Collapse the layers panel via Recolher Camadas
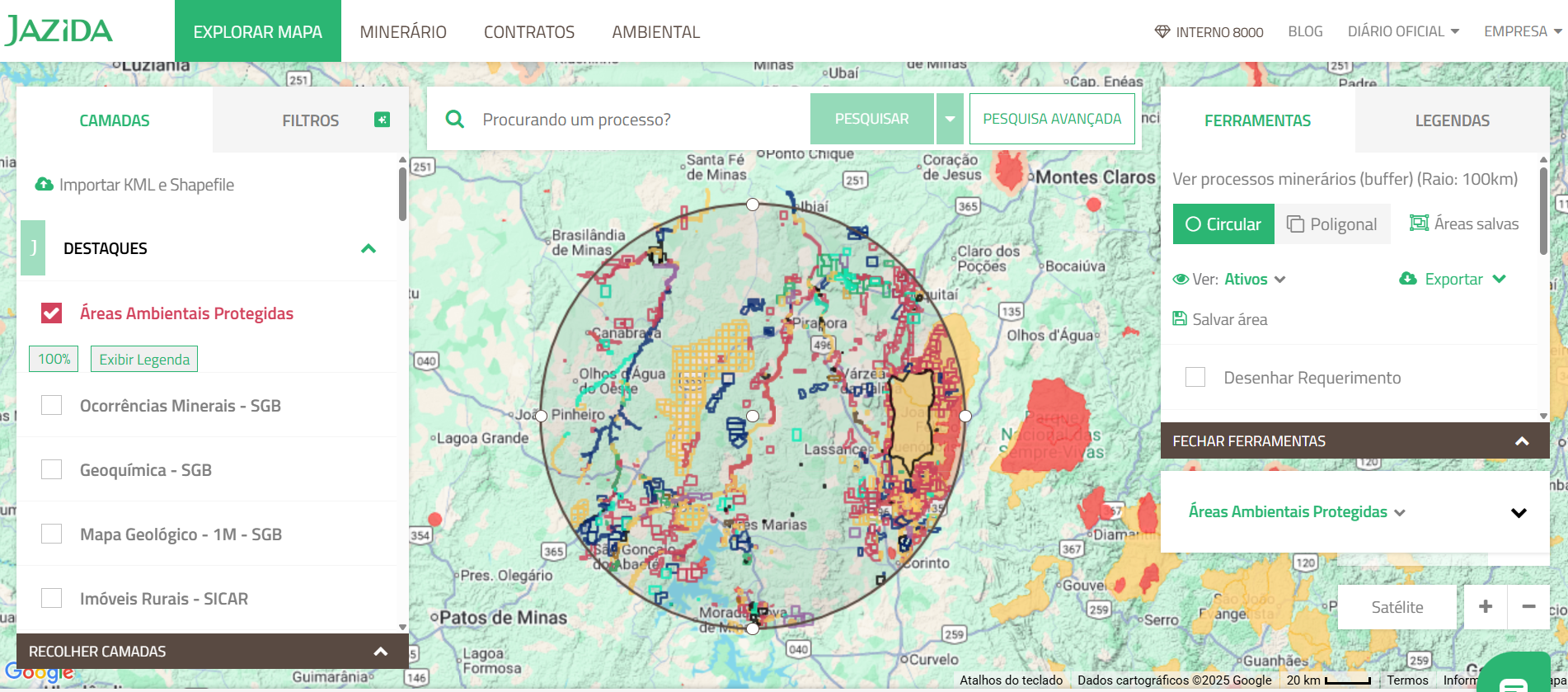The height and width of the screenshot is (692, 1568). pos(213,651)
